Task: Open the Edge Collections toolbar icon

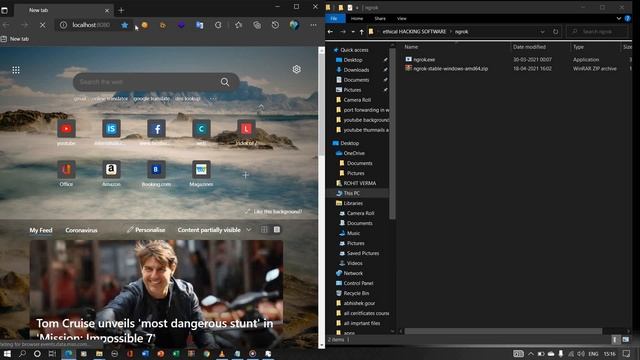Action: coord(257,25)
